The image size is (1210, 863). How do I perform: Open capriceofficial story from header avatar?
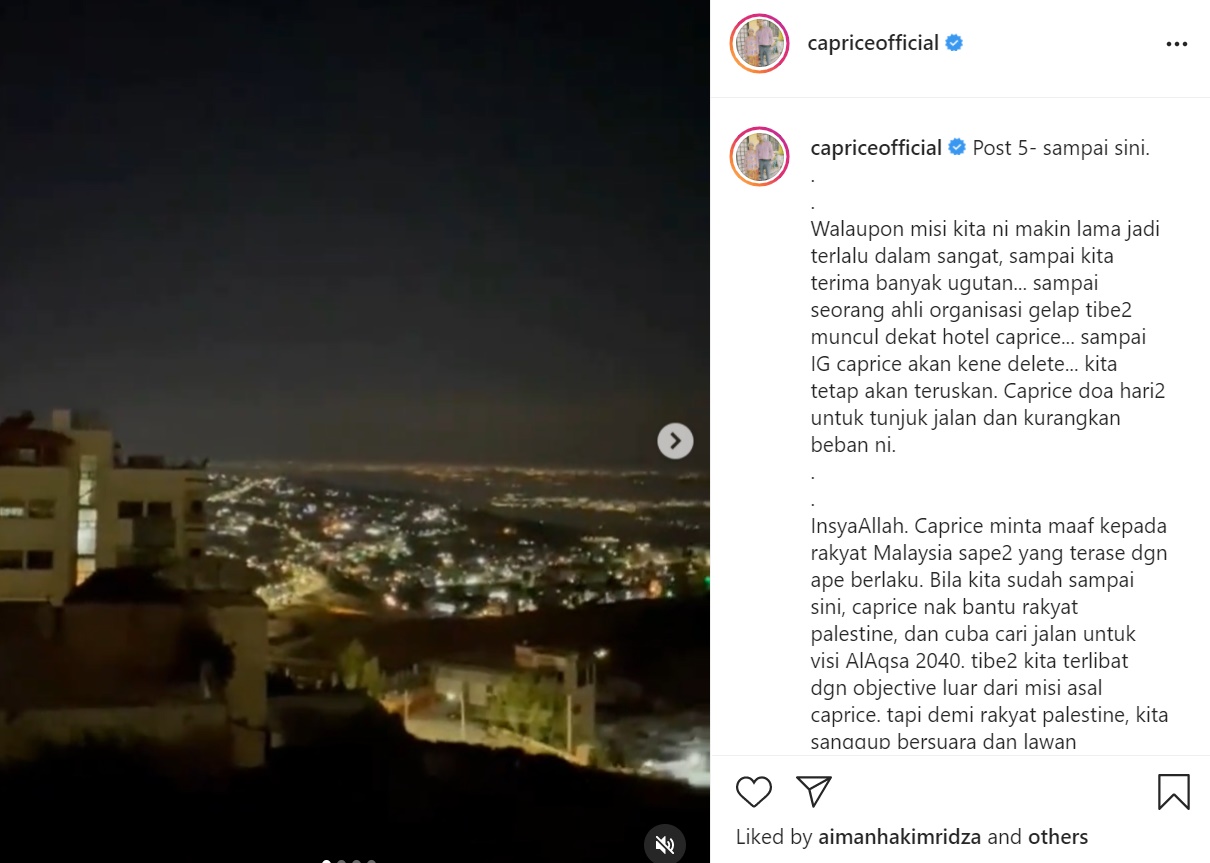760,44
